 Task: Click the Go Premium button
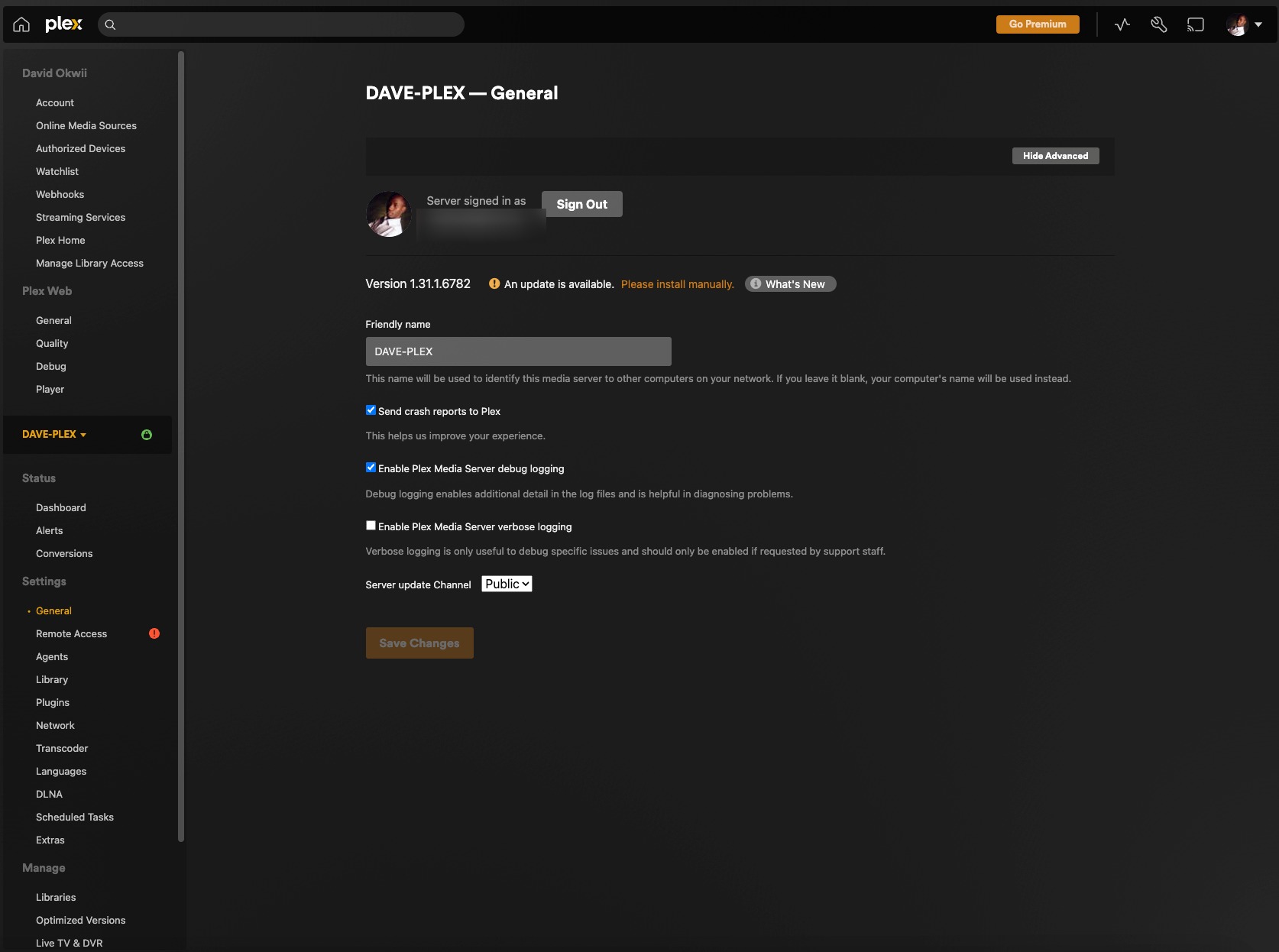[1037, 24]
